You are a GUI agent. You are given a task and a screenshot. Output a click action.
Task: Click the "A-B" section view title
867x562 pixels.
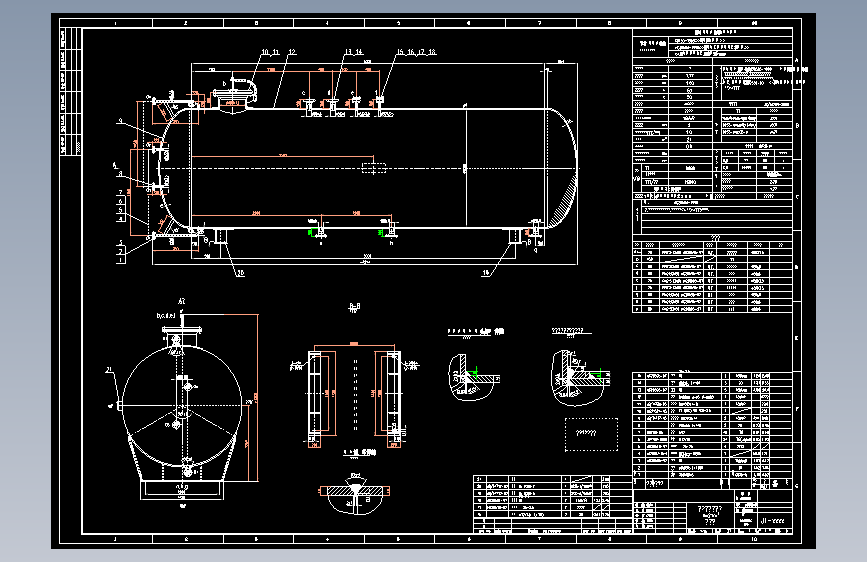[x=354, y=306]
